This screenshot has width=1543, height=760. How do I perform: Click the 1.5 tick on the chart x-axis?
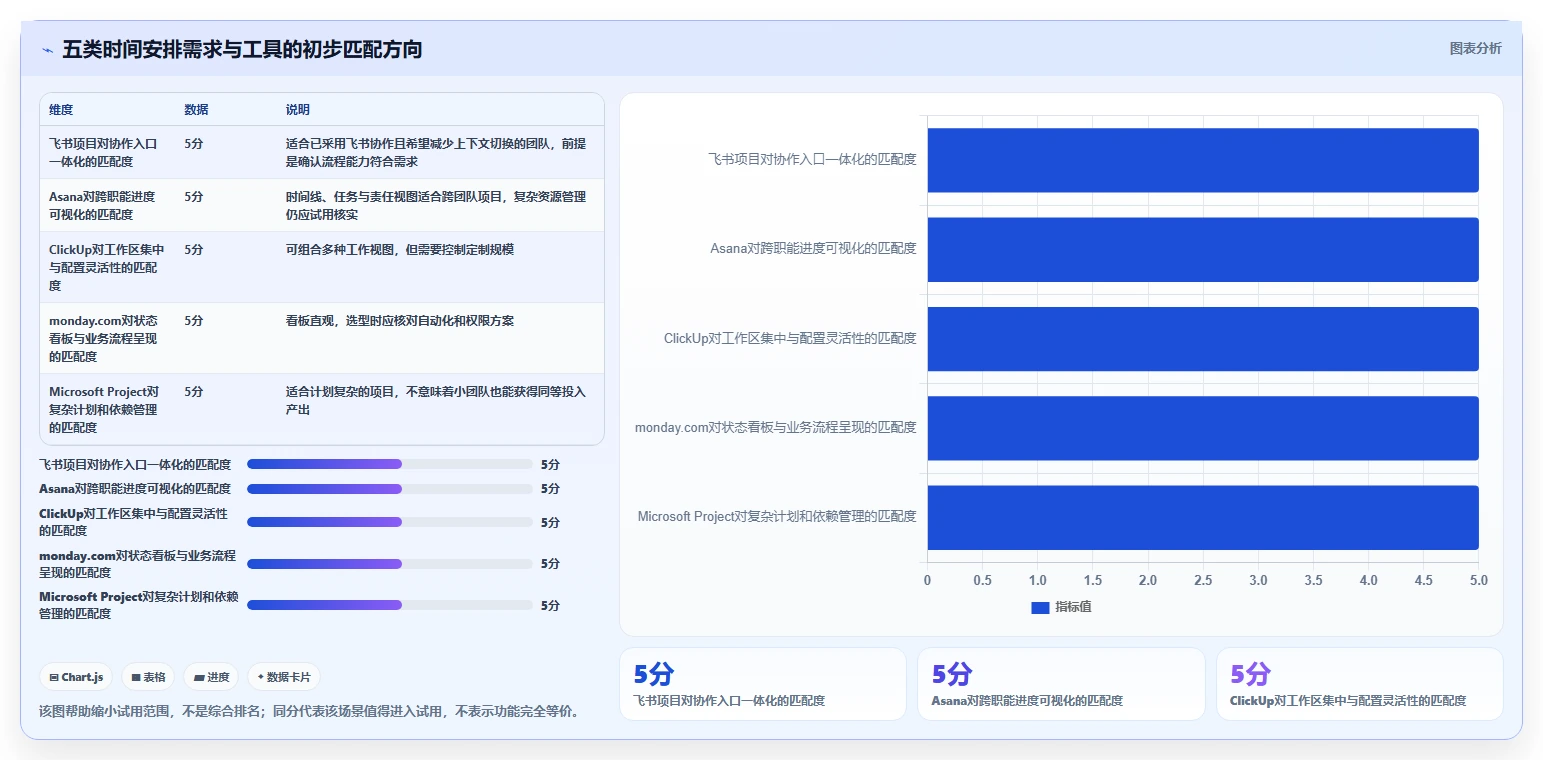(x=1092, y=581)
